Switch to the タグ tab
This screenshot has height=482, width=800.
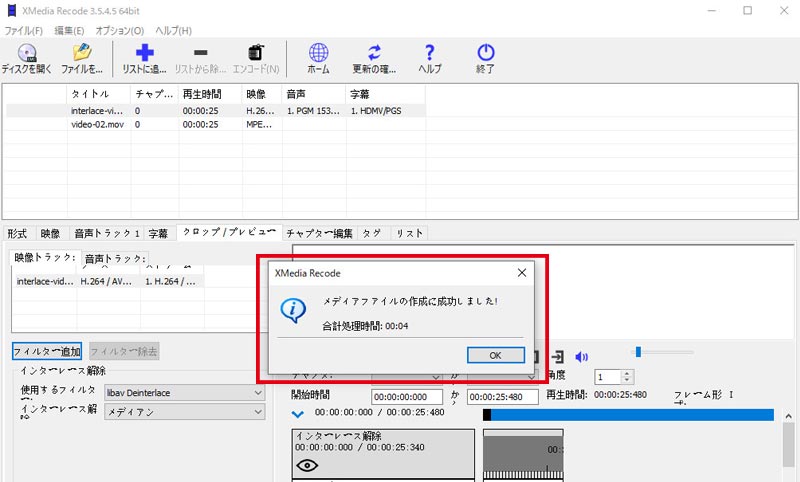372,234
